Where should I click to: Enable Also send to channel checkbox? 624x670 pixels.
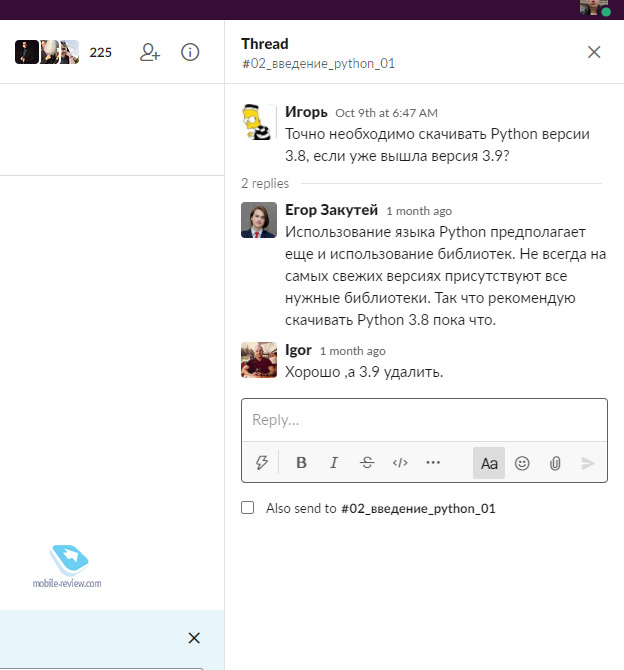[248, 508]
